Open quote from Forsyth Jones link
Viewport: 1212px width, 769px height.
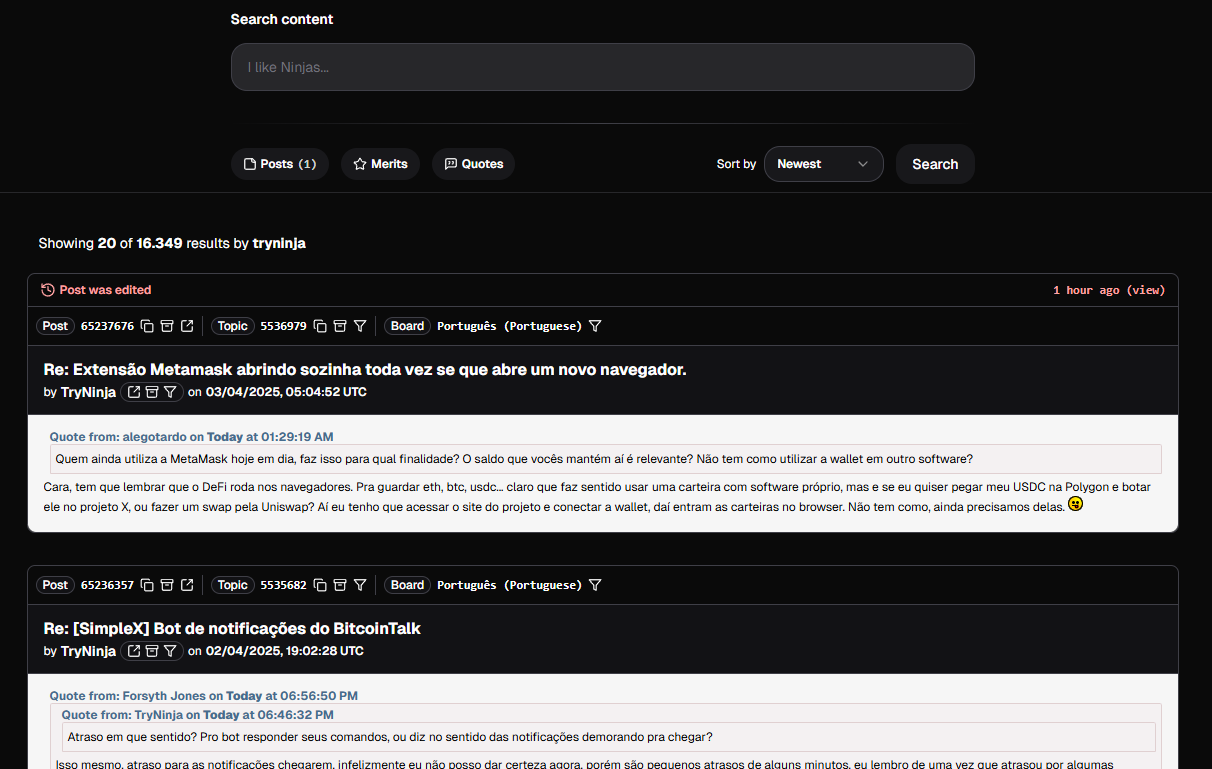[x=204, y=696]
